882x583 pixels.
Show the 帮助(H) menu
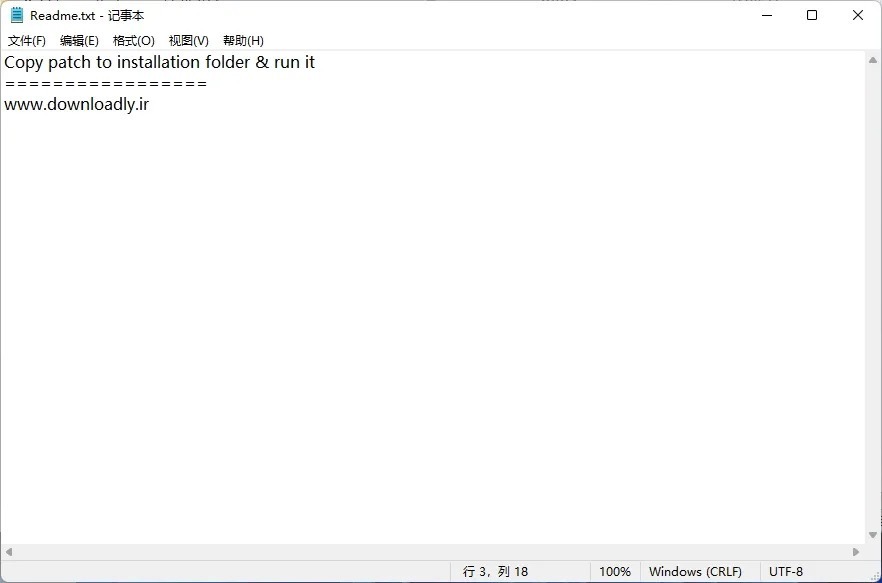243,41
